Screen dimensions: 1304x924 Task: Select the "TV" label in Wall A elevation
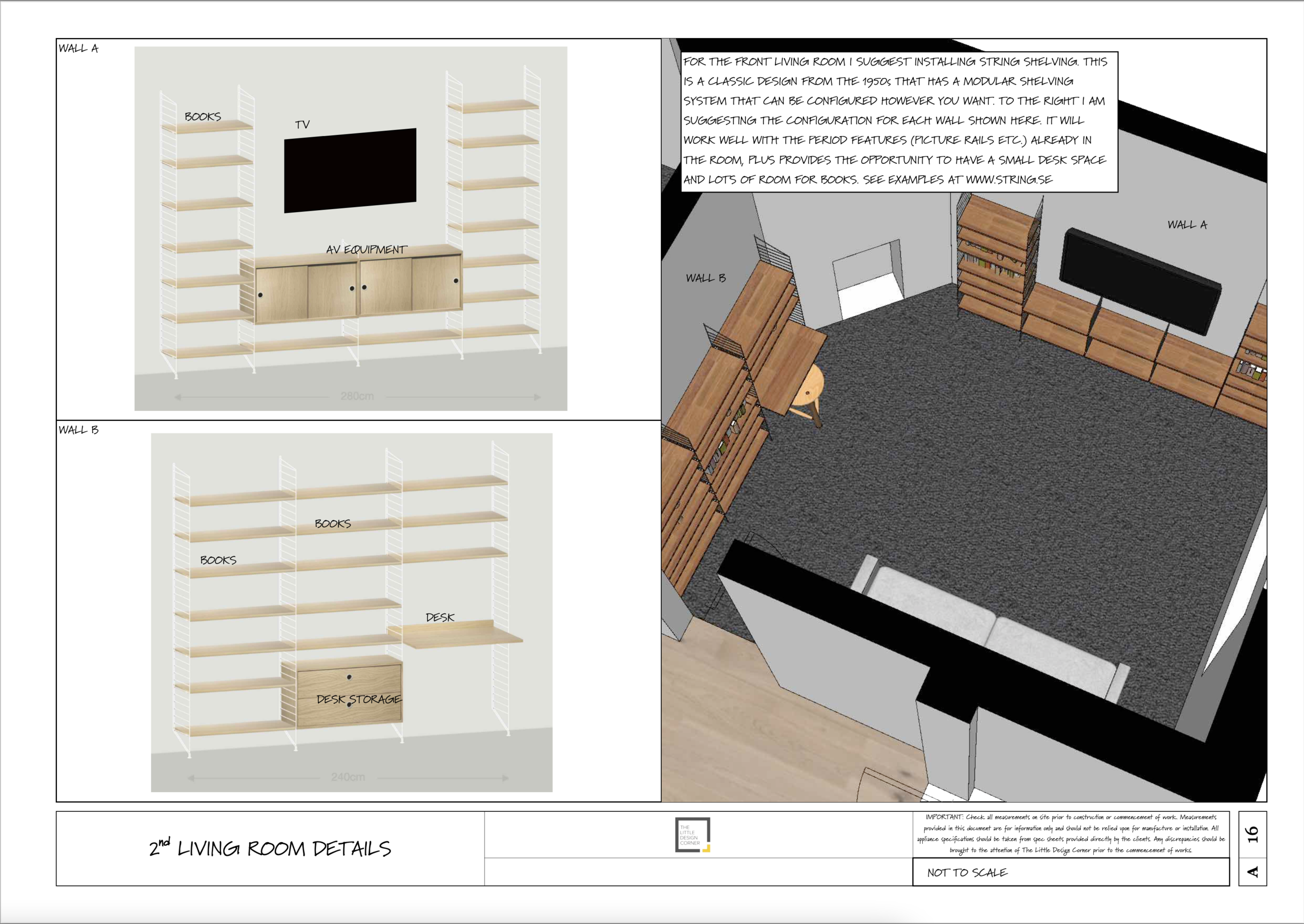click(302, 124)
